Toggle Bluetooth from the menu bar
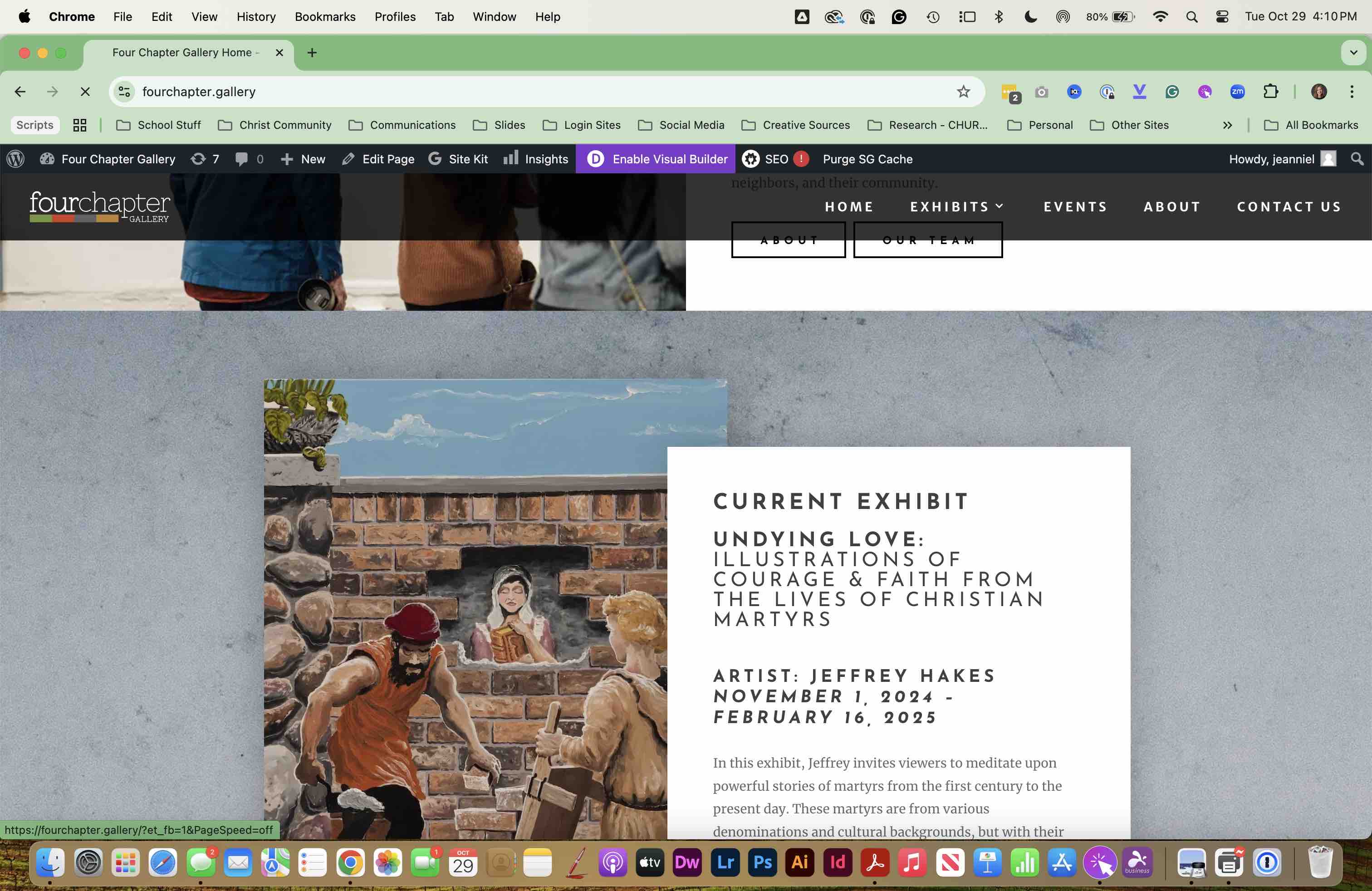 click(x=999, y=17)
